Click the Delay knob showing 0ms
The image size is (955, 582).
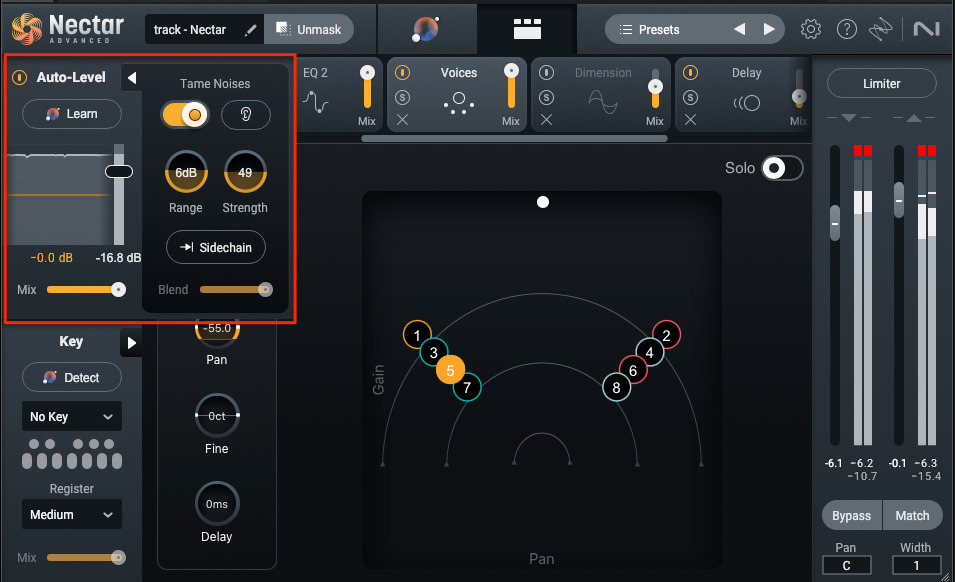tap(217, 504)
